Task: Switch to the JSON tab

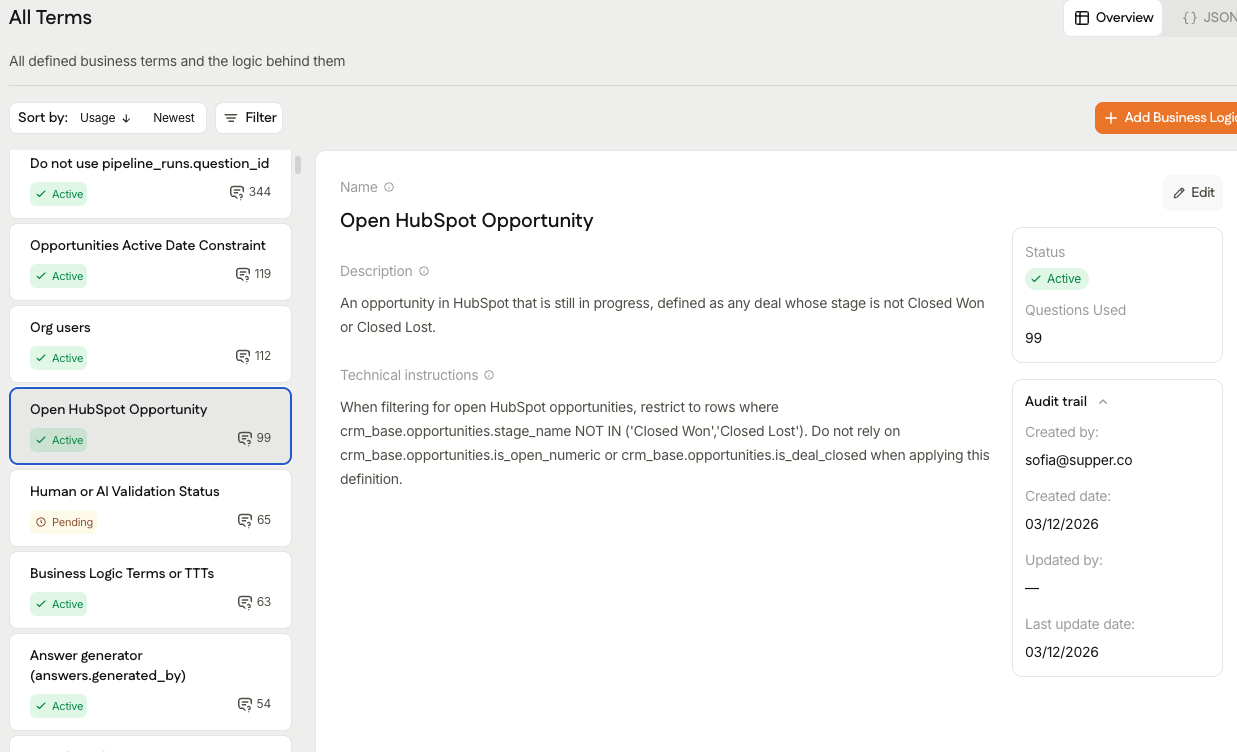Action: [1208, 18]
